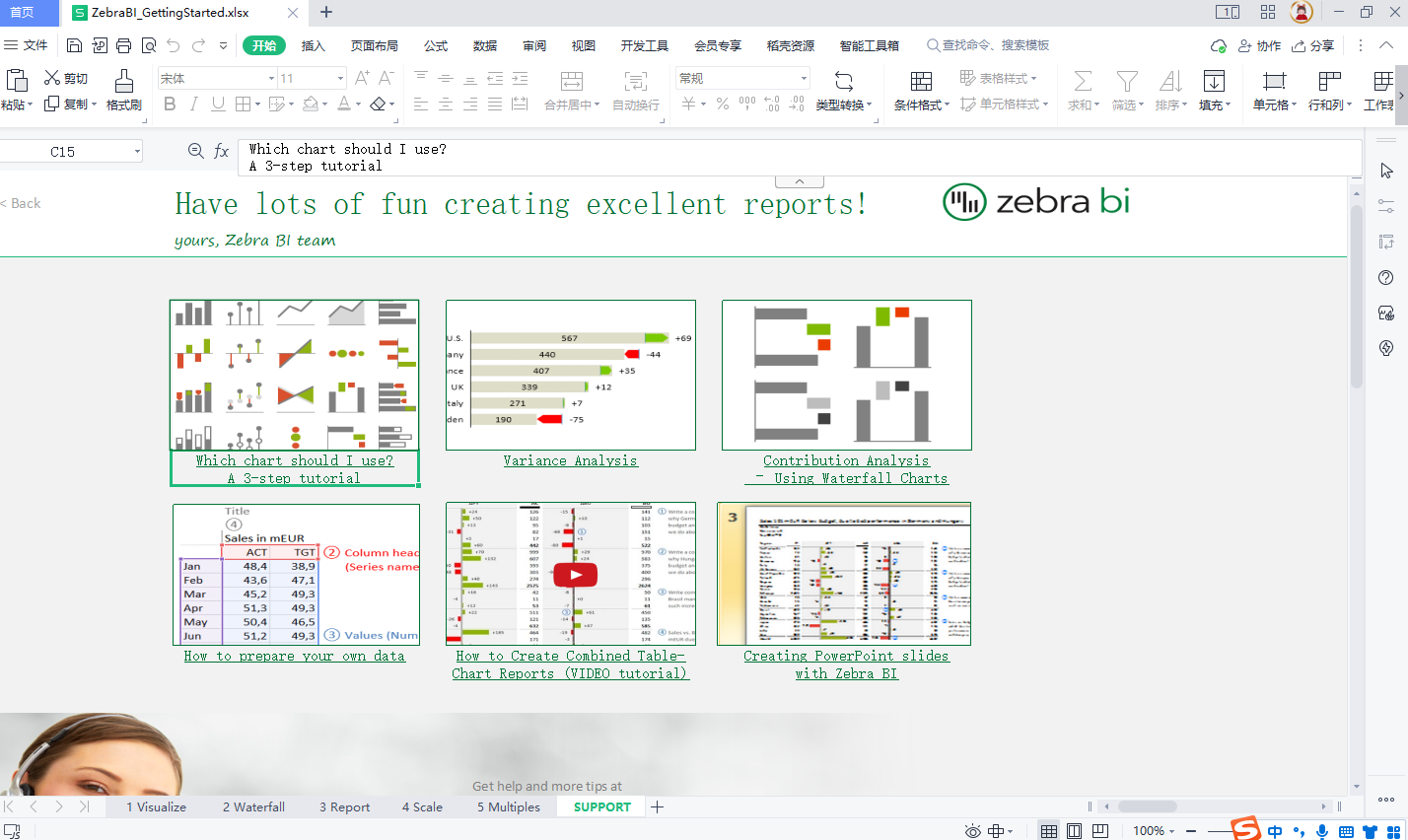Switch to Page Layout view in status bar
This screenshot has width=1408, height=840.
click(1075, 831)
